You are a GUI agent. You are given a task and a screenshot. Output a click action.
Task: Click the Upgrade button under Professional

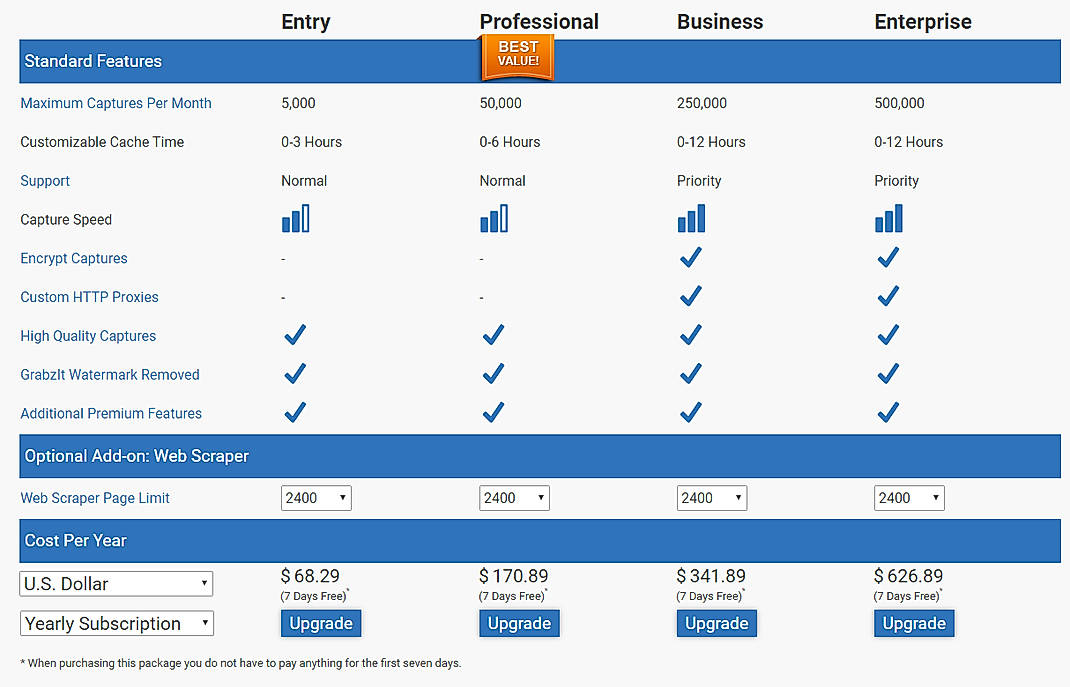pyautogui.click(x=519, y=623)
